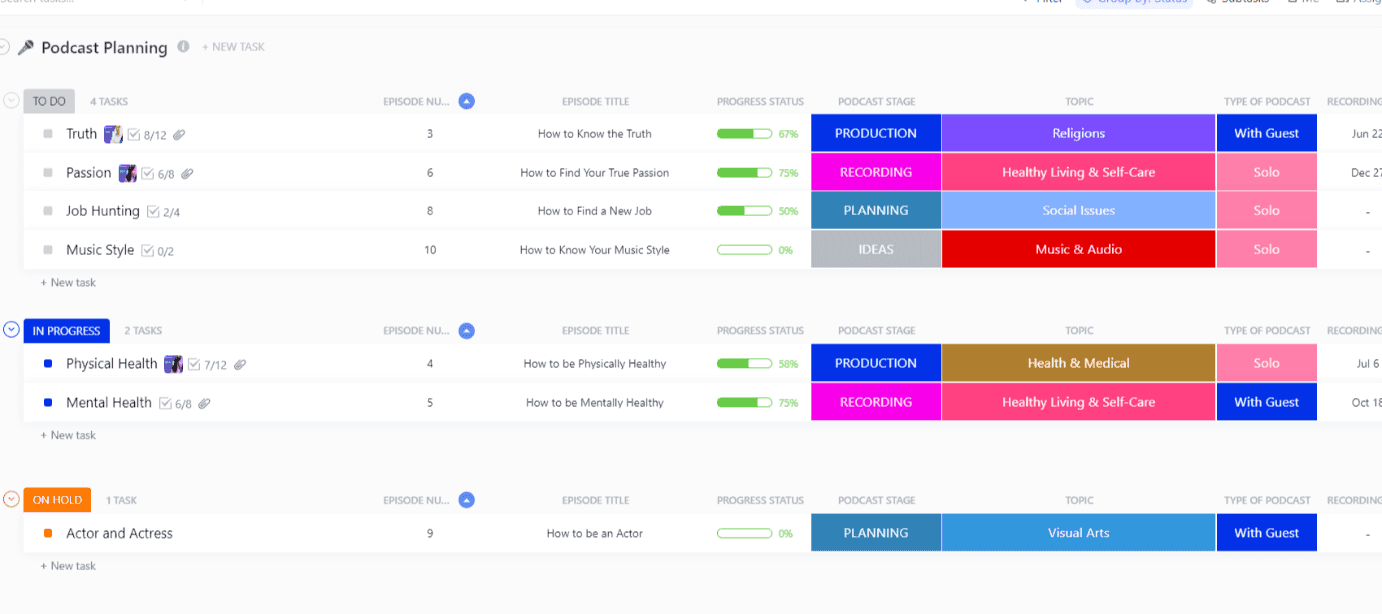Select the ON HOLD status label

pos(57,500)
